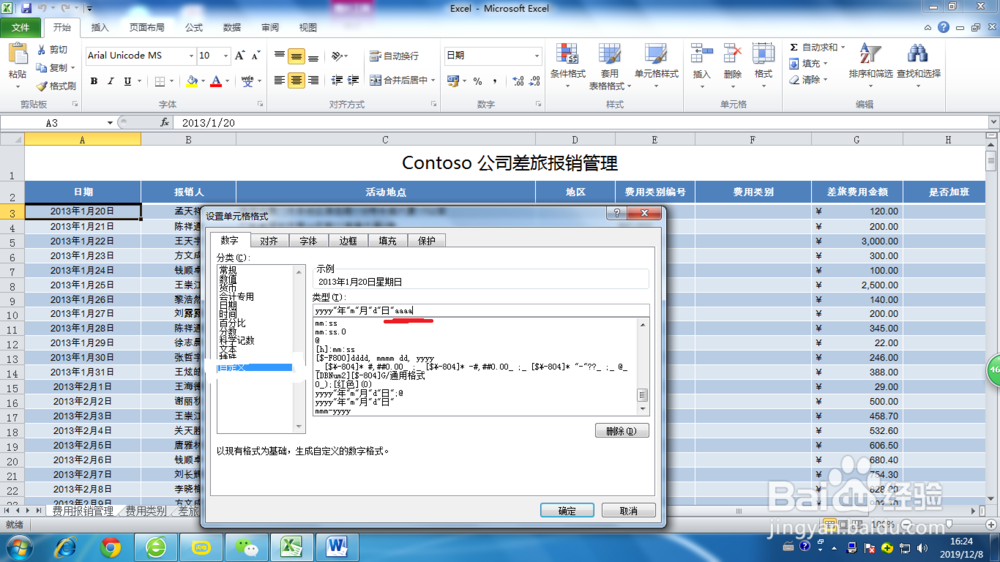Screen dimensions: 1000x562
Task: Click Excel help icon in ribbon corner
Action: (943, 27)
